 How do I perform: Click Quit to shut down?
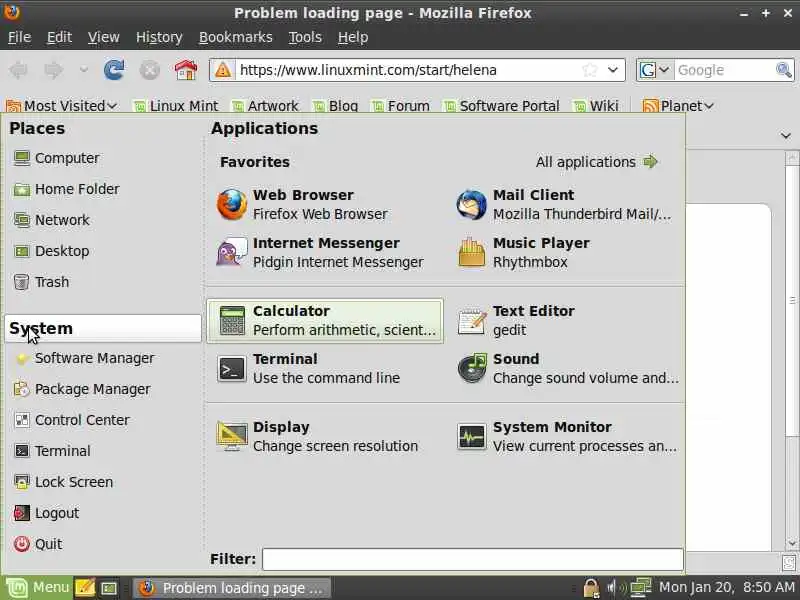(37, 544)
